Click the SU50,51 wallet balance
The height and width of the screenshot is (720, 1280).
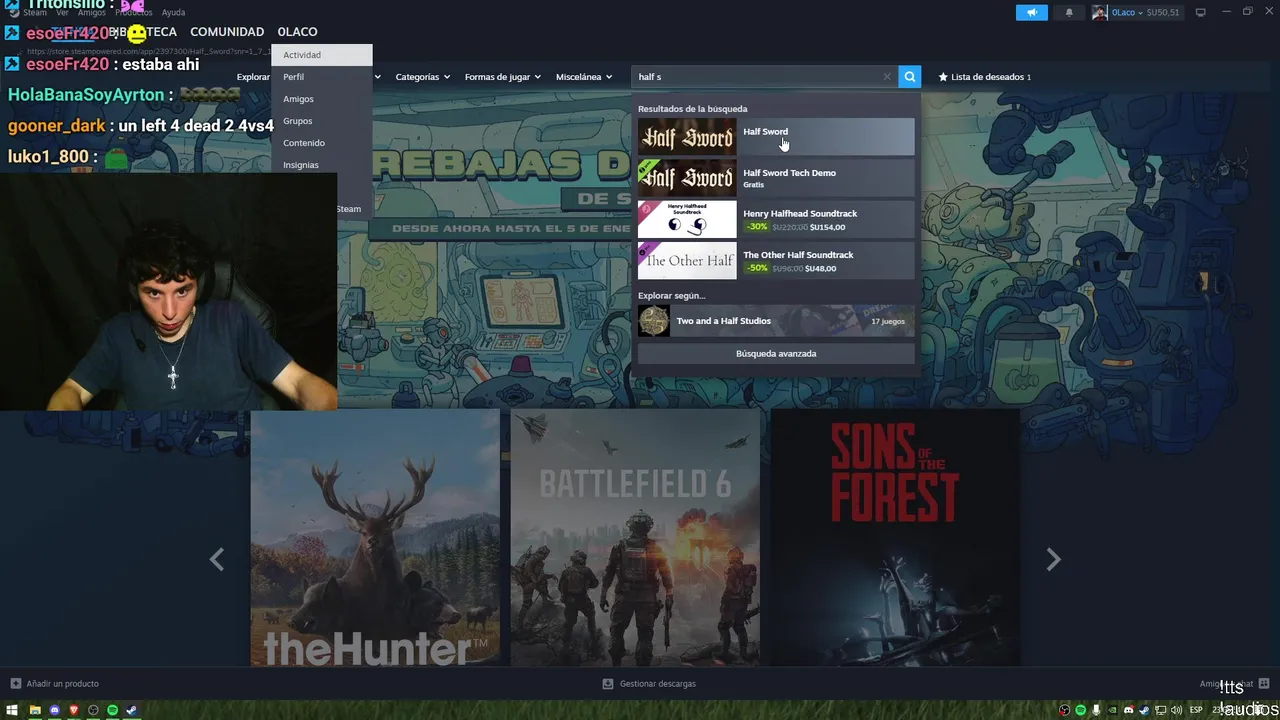click(1163, 13)
